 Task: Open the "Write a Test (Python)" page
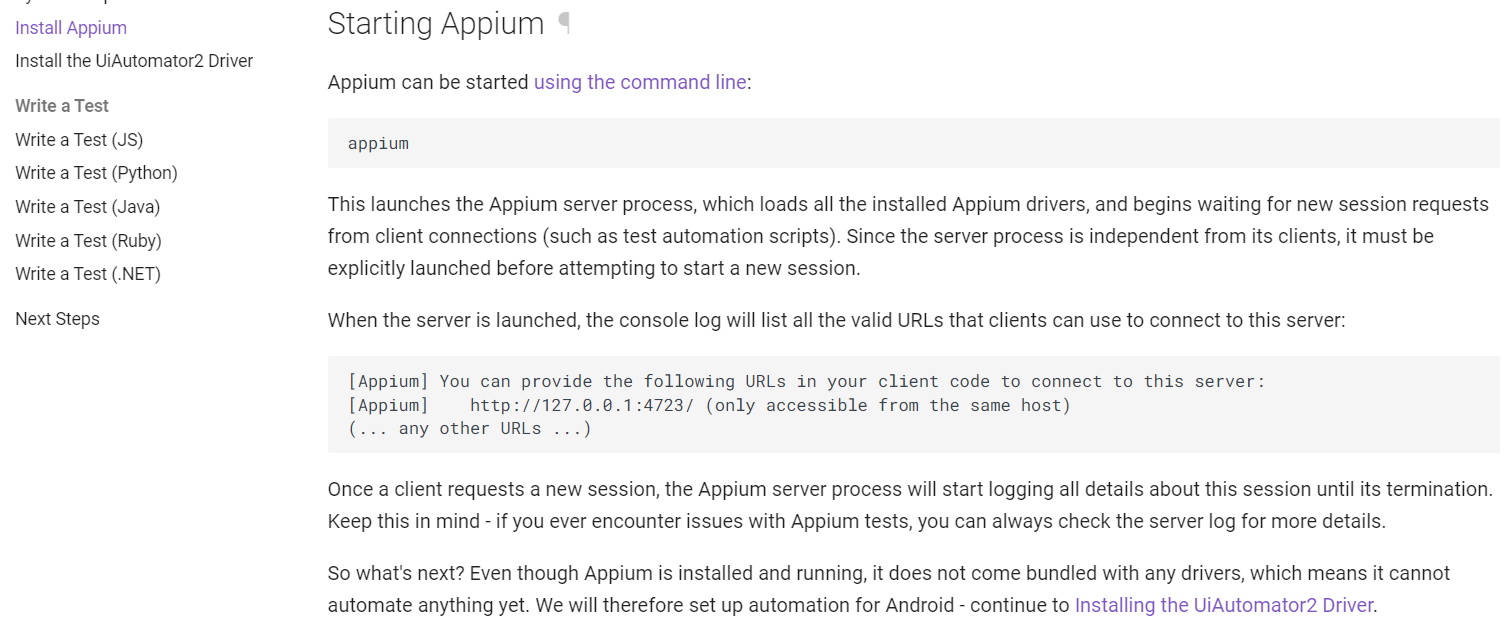96,172
